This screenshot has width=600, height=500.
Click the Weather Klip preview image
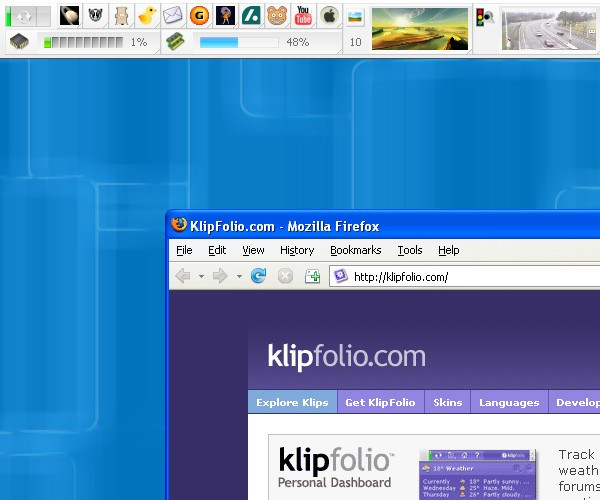478,474
